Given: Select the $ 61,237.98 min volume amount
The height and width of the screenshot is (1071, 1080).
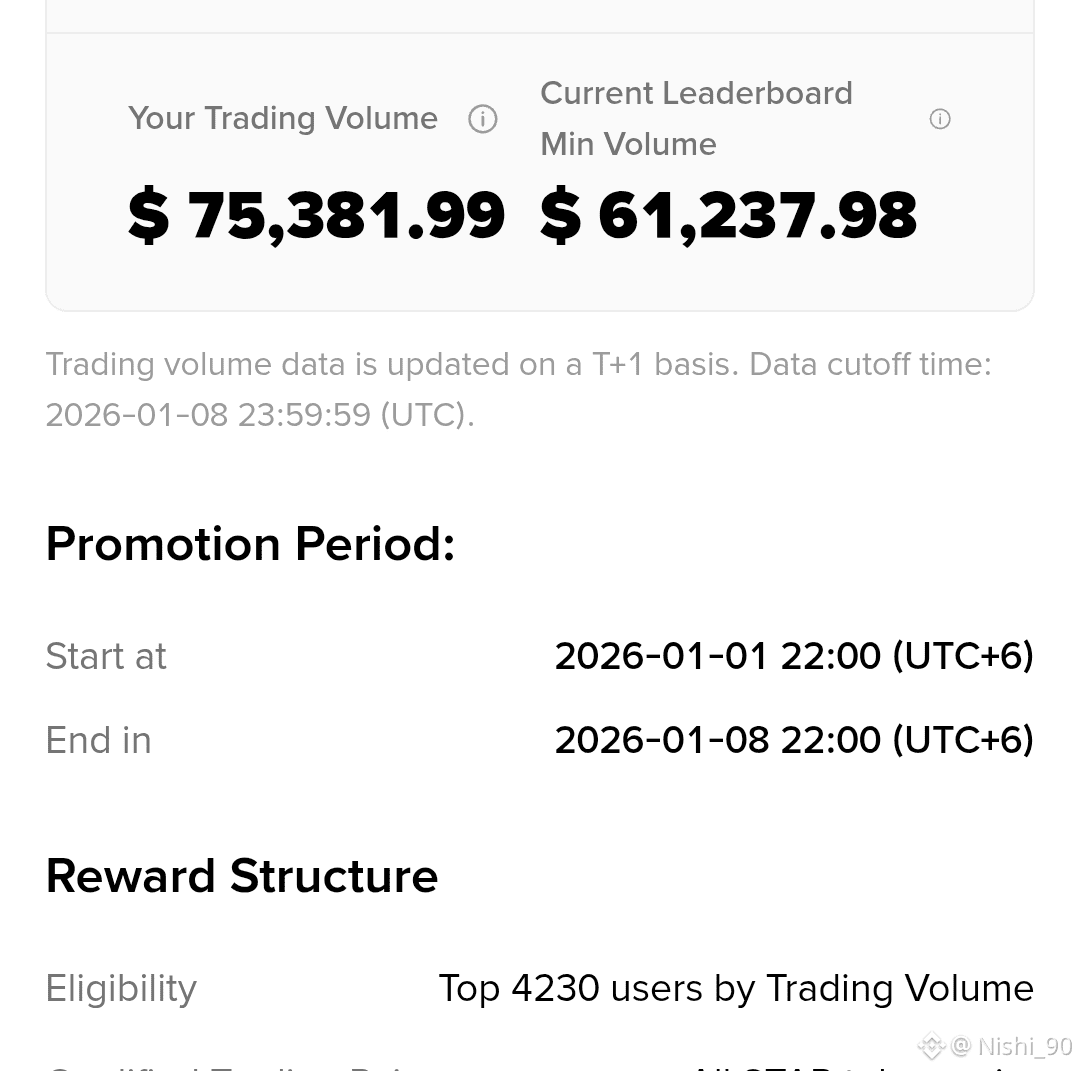Looking at the screenshot, I should pyautogui.click(x=728, y=216).
